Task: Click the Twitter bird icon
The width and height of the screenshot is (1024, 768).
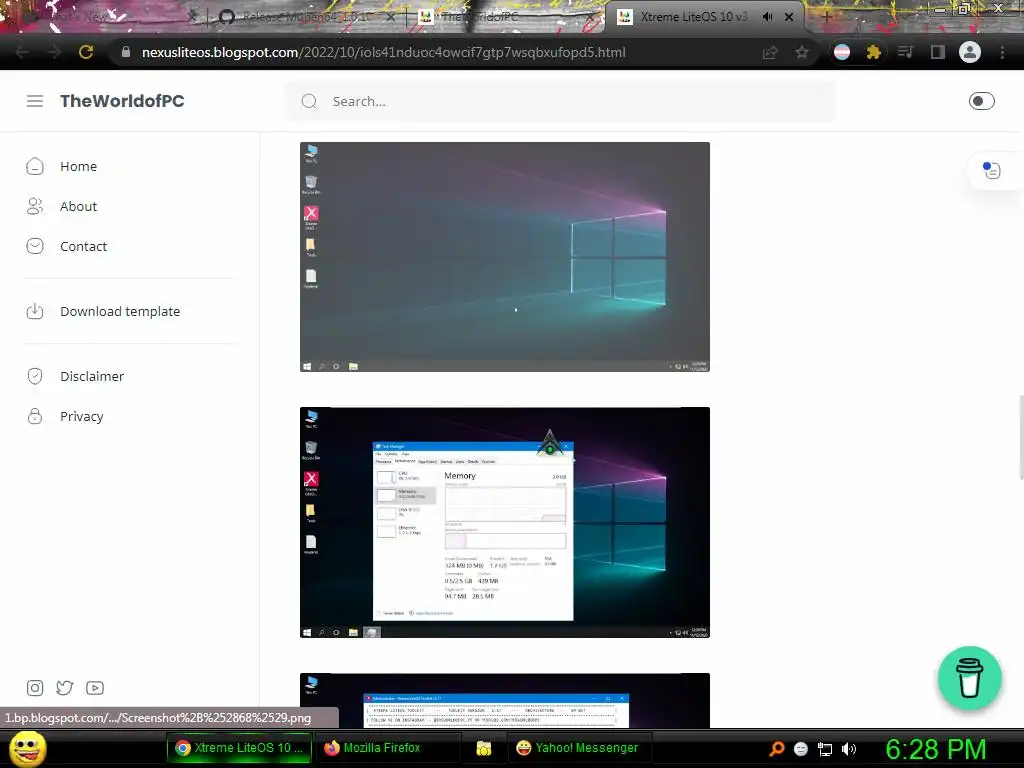Action: (x=65, y=688)
